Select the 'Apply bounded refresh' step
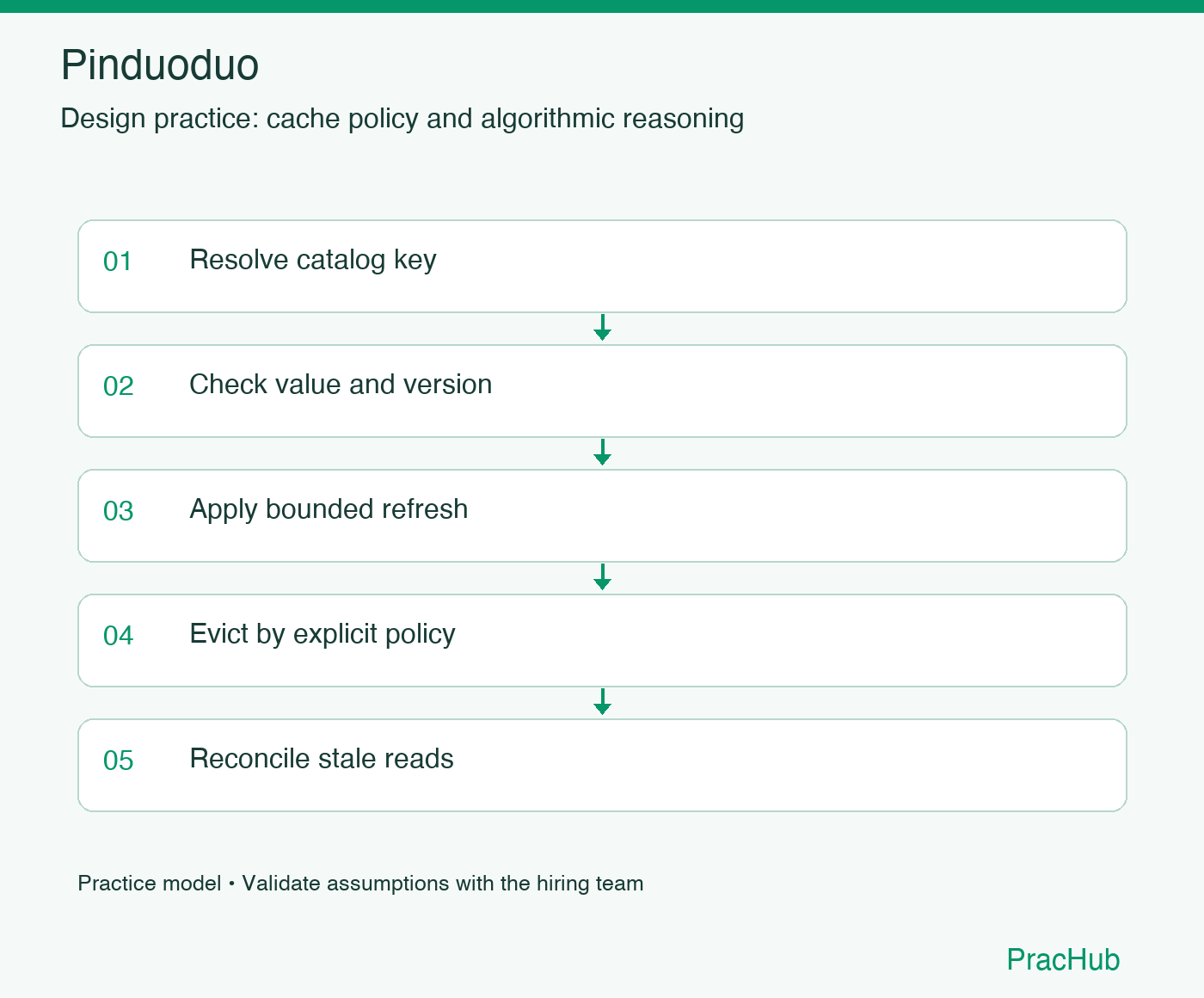 pyautogui.click(x=602, y=515)
